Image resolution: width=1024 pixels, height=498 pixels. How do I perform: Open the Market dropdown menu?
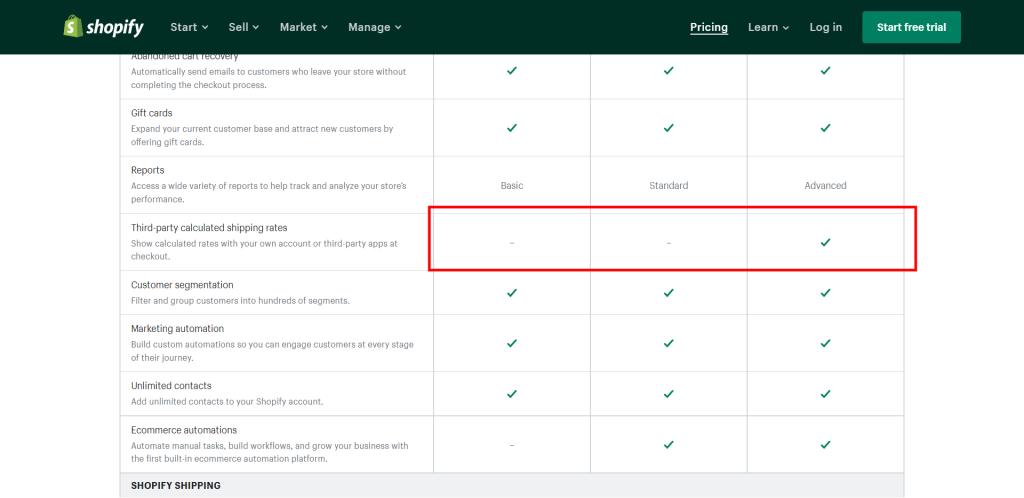pyautogui.click(x=304, y=27)
